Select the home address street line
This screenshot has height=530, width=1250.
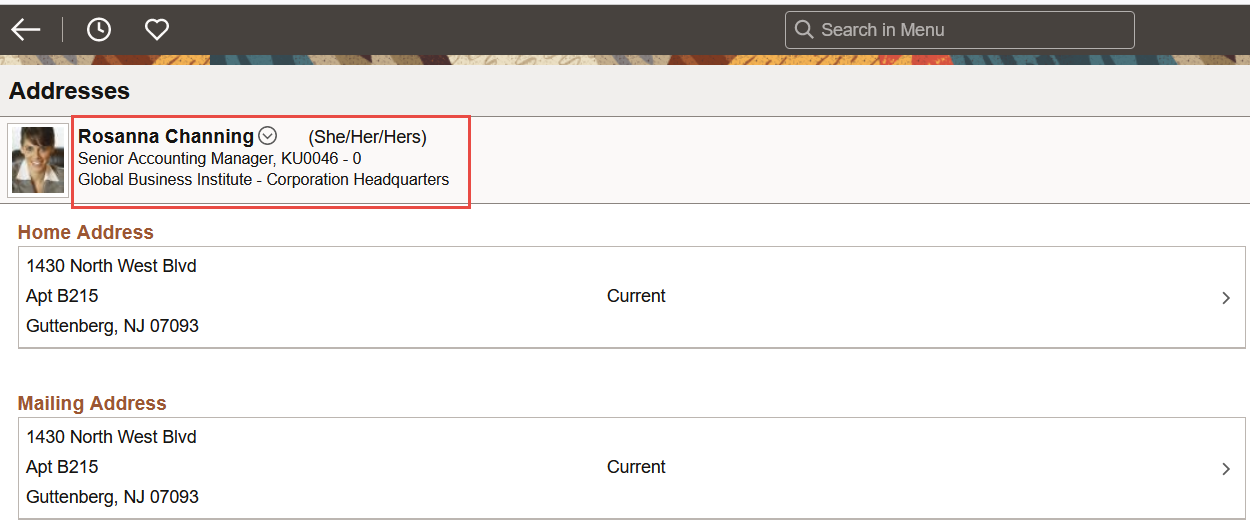[111, 266]
